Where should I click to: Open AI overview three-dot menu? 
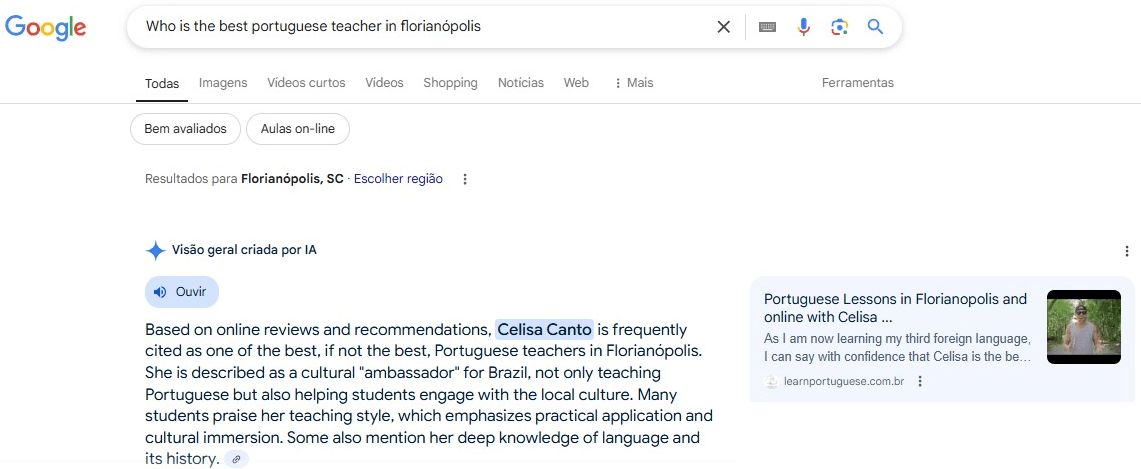click(x=1127, y=251)
